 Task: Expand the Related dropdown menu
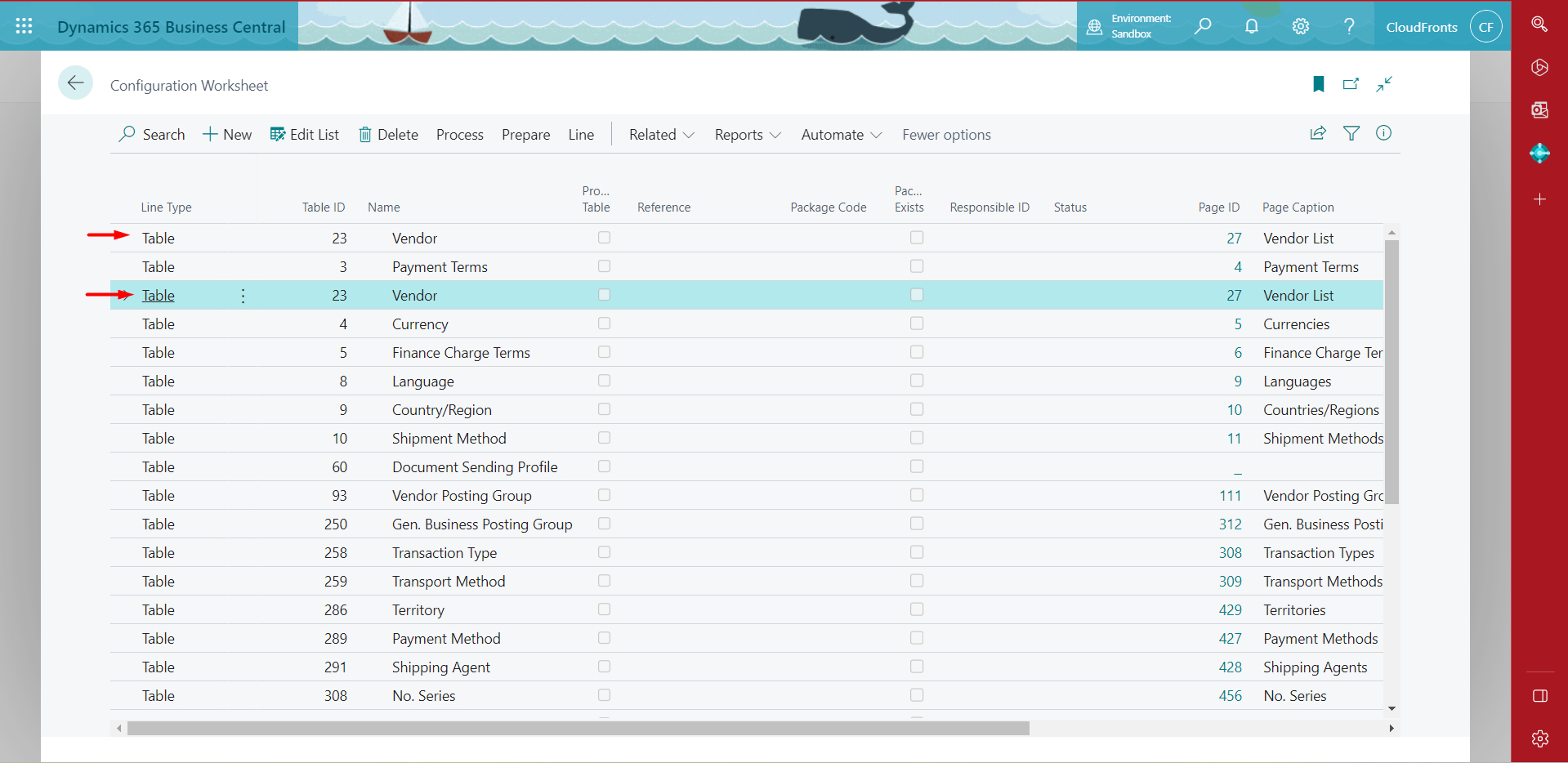661,135
